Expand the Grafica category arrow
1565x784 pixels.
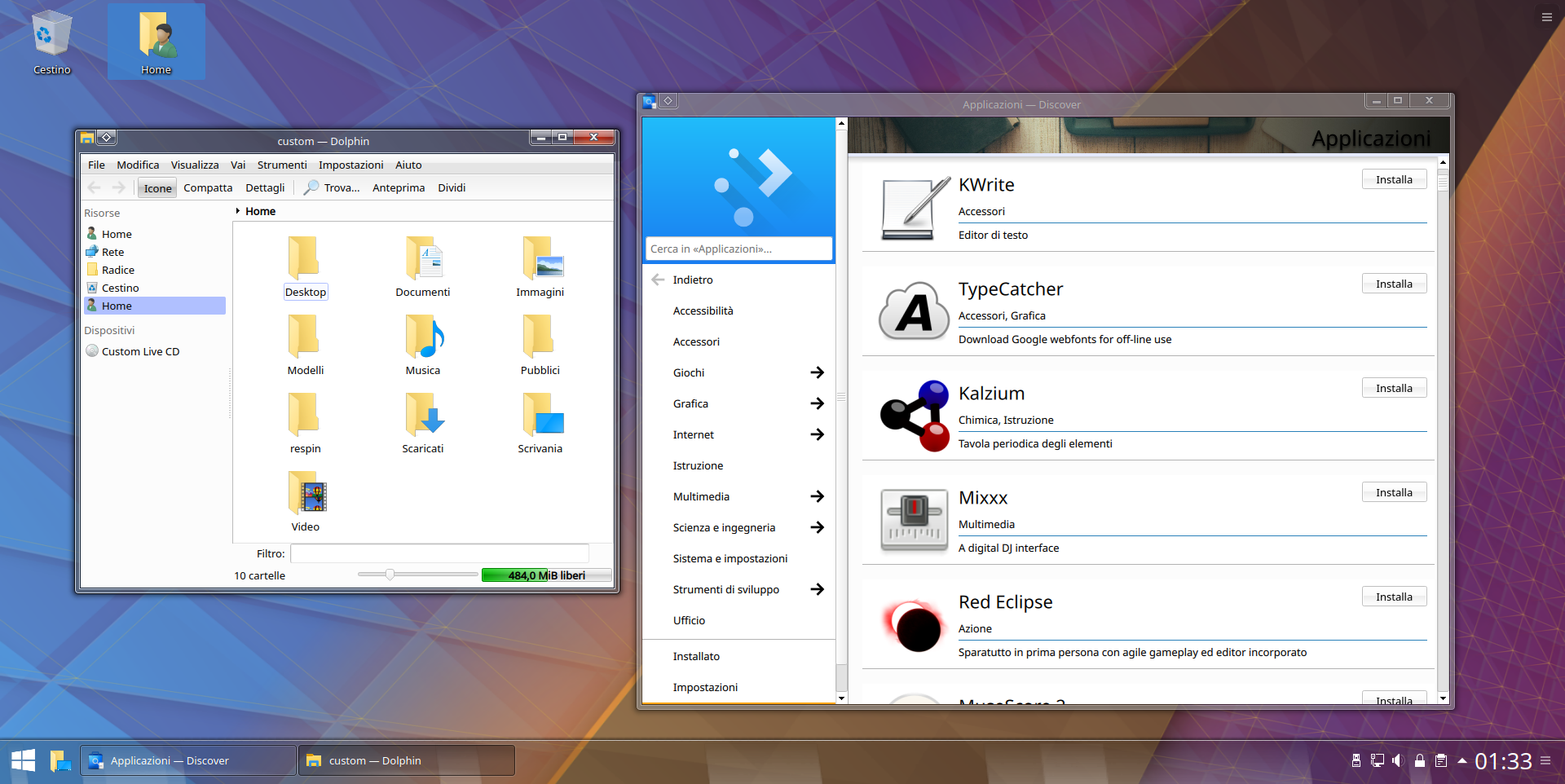pyautogui.click(x=817, y=403)
